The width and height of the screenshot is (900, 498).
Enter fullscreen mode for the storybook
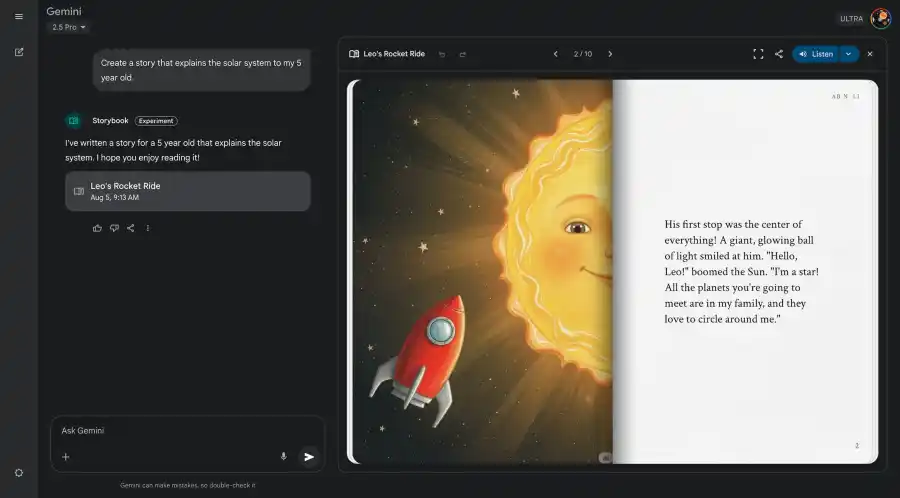pos(758,54)
